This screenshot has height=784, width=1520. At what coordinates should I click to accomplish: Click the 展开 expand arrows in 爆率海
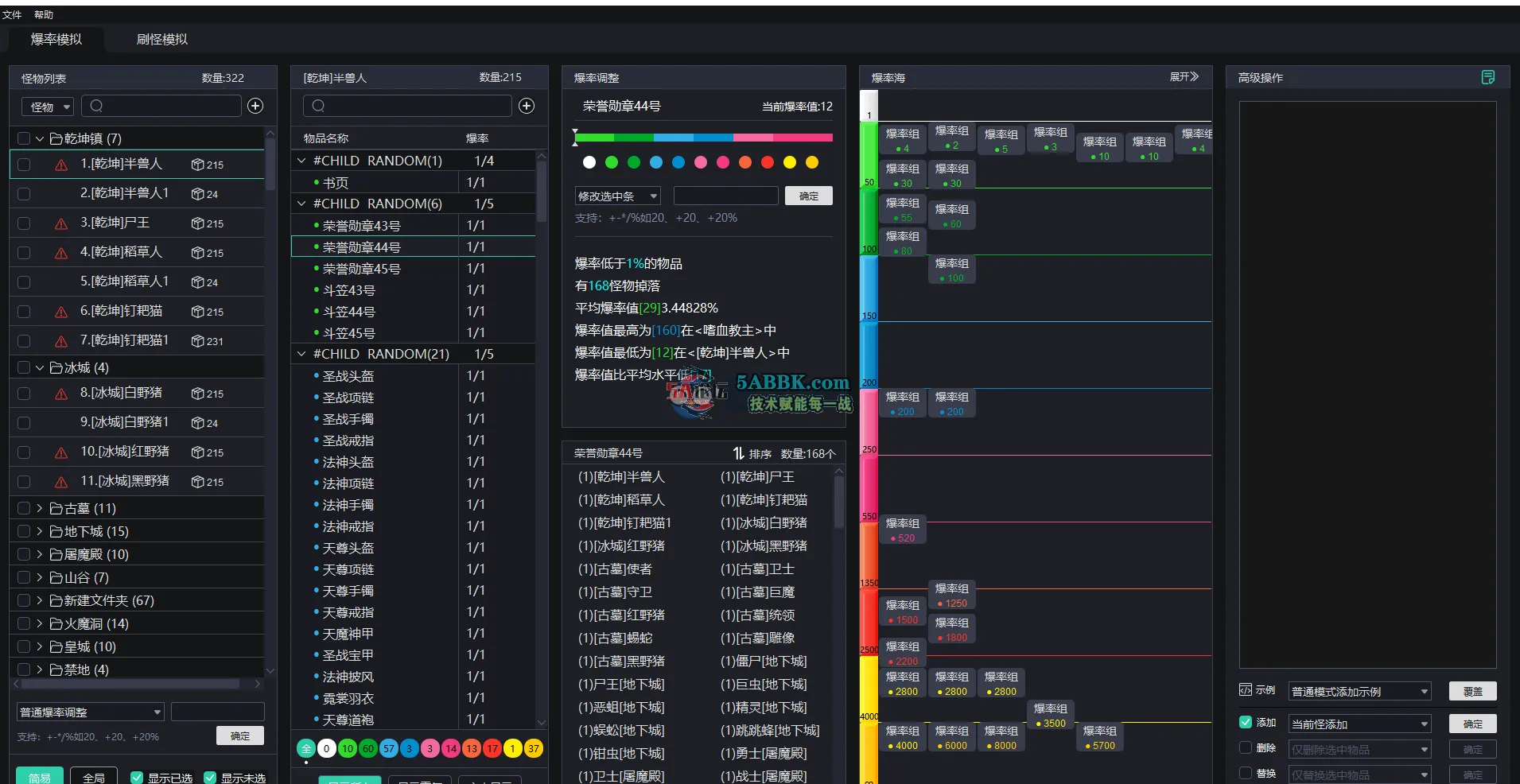point(1194,77)
